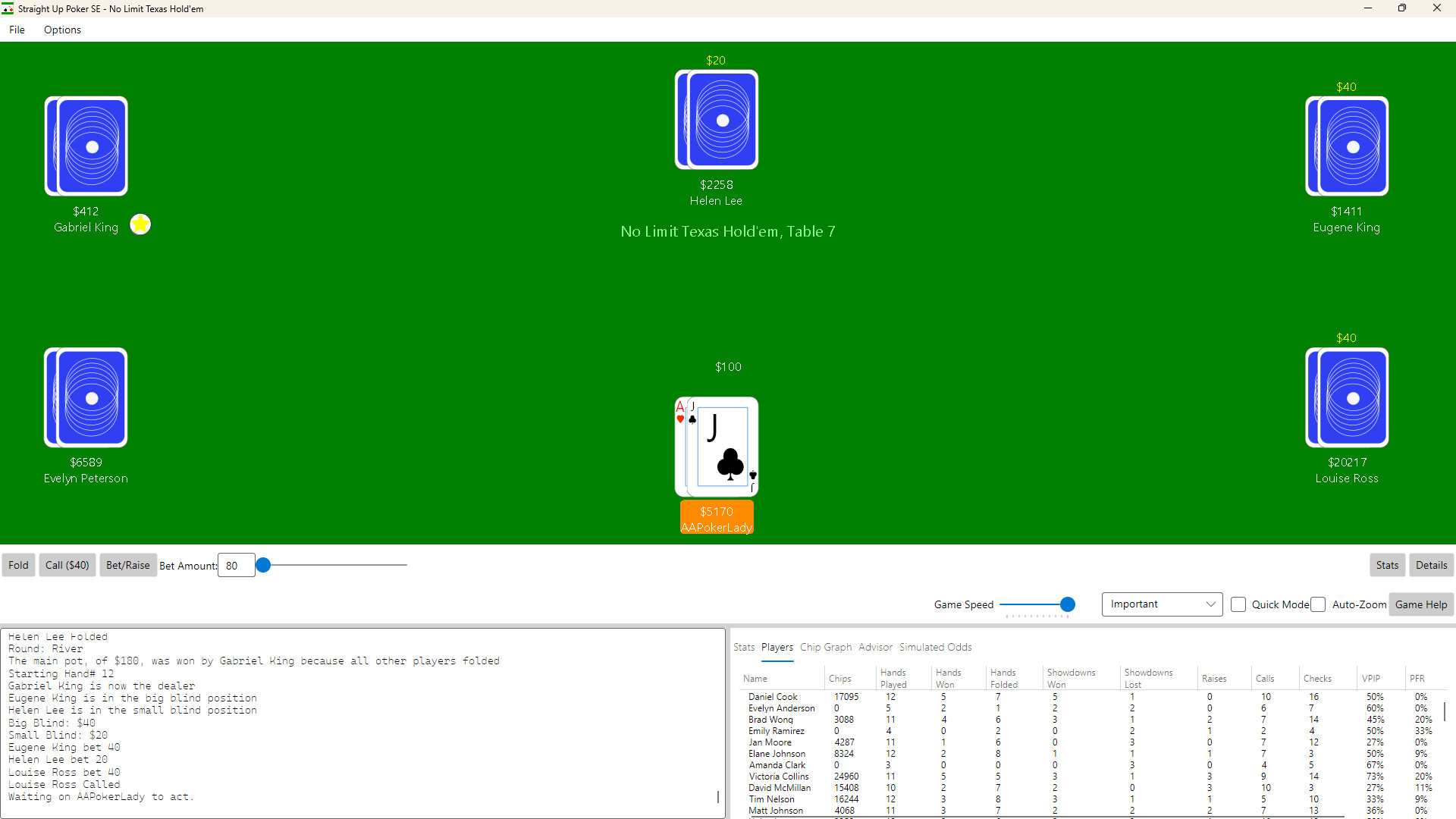Switch to the Chip Graph tab
The height and width of the screenshot is (819, 1456).
pos(826,647)
